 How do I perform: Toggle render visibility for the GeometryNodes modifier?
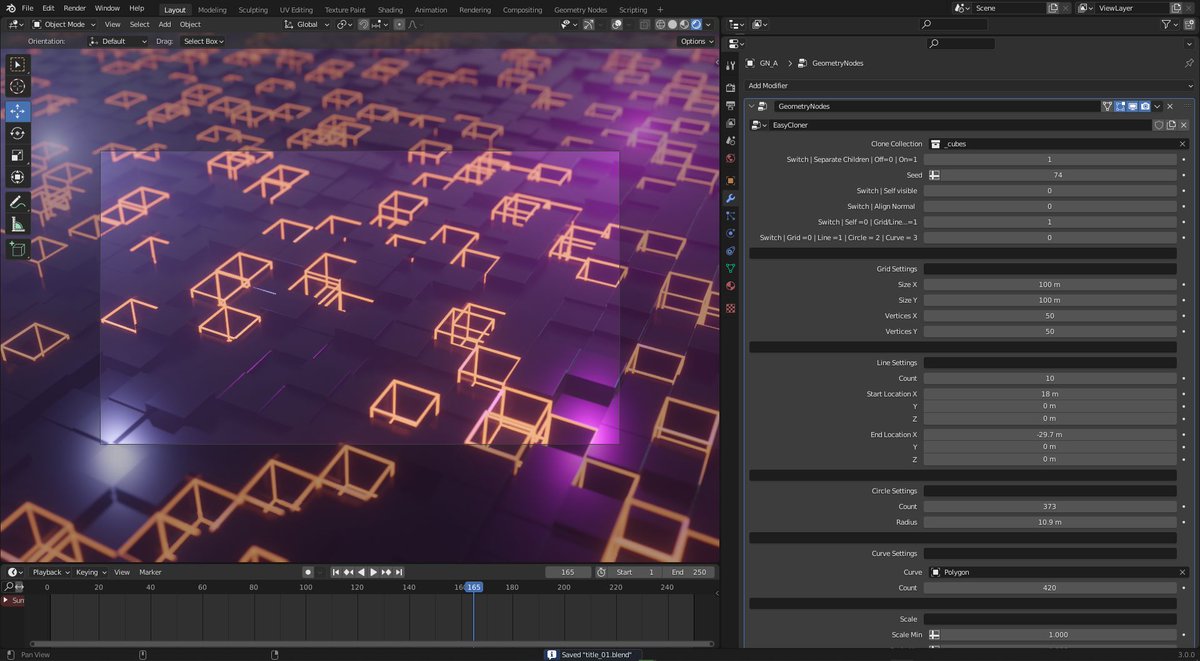[1145, 105]
